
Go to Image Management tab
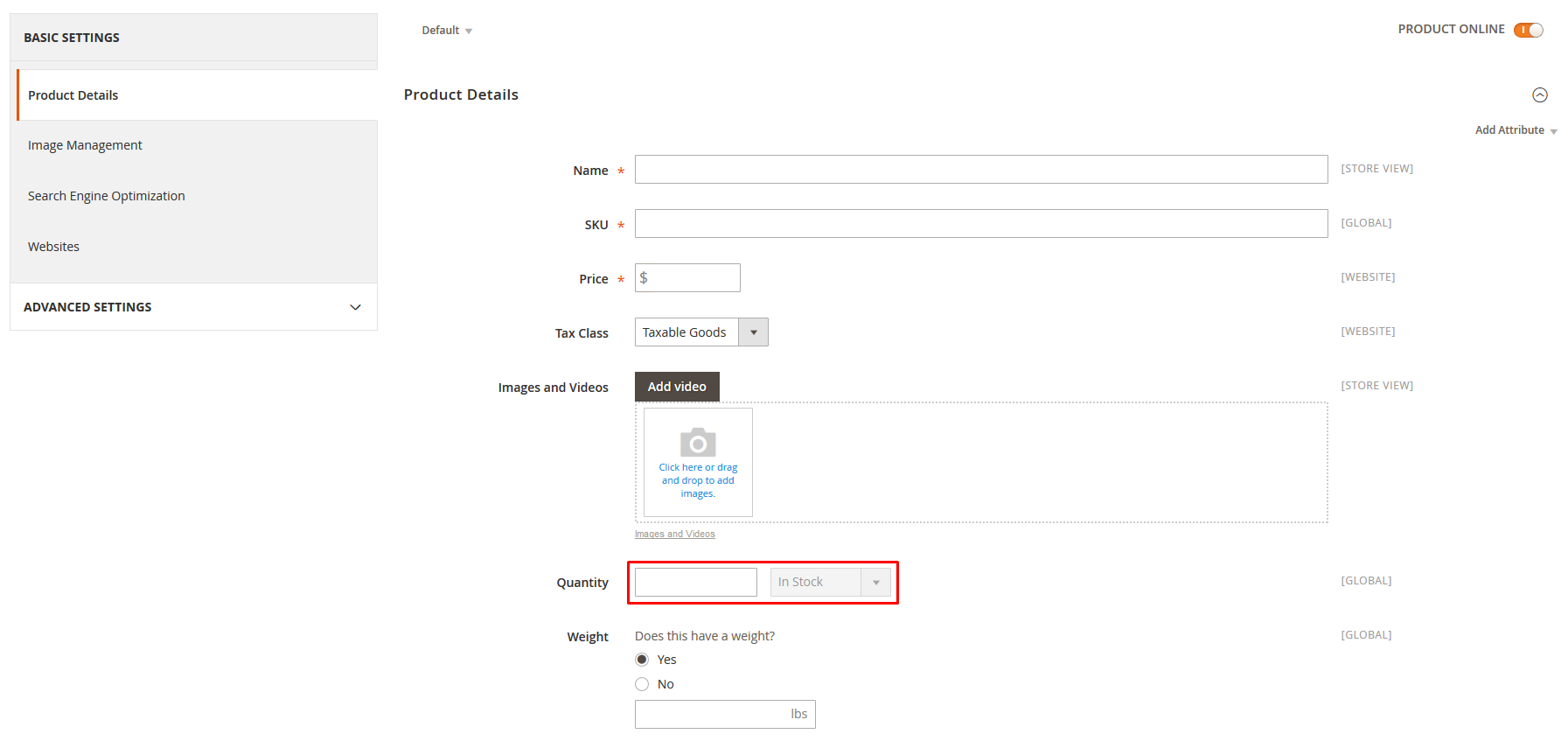pos(85,145)
